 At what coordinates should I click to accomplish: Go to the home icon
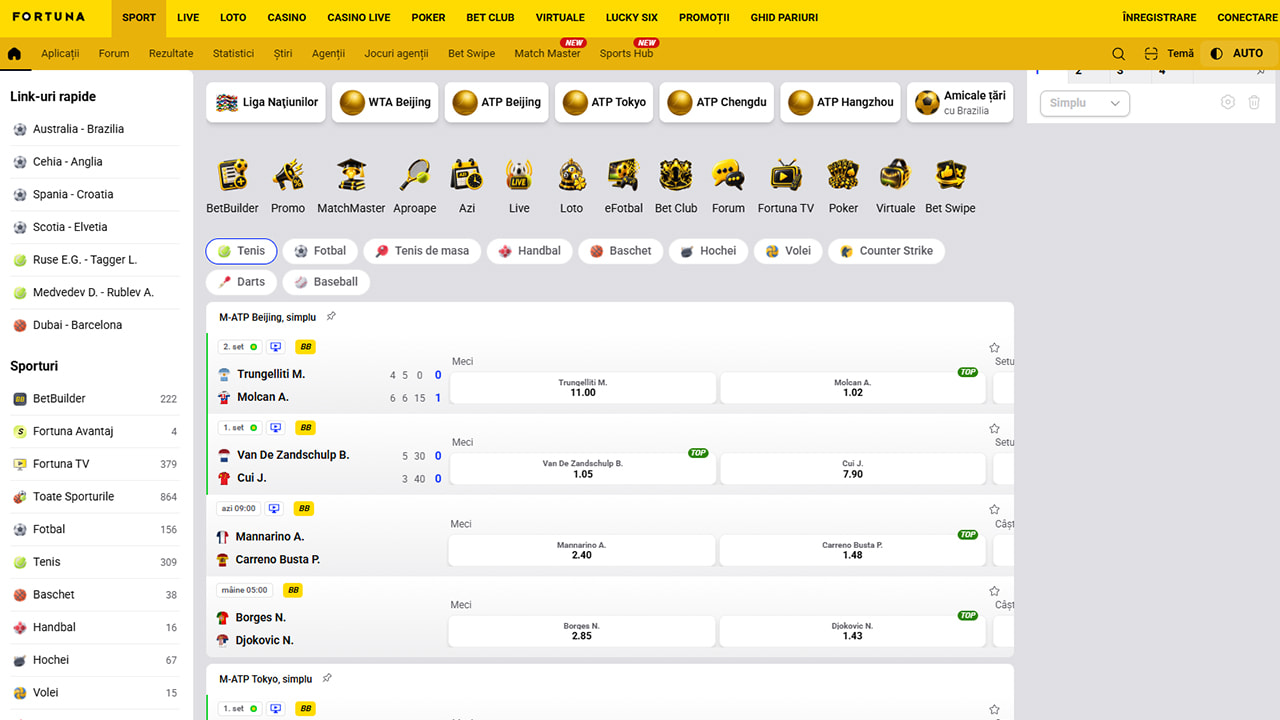pyautogui.click(x=14, y=54)
